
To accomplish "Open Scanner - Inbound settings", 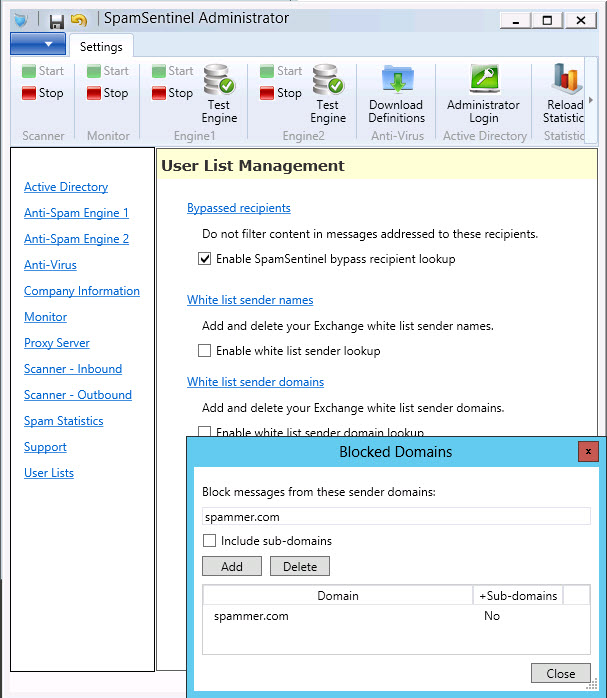I will 73,369.
